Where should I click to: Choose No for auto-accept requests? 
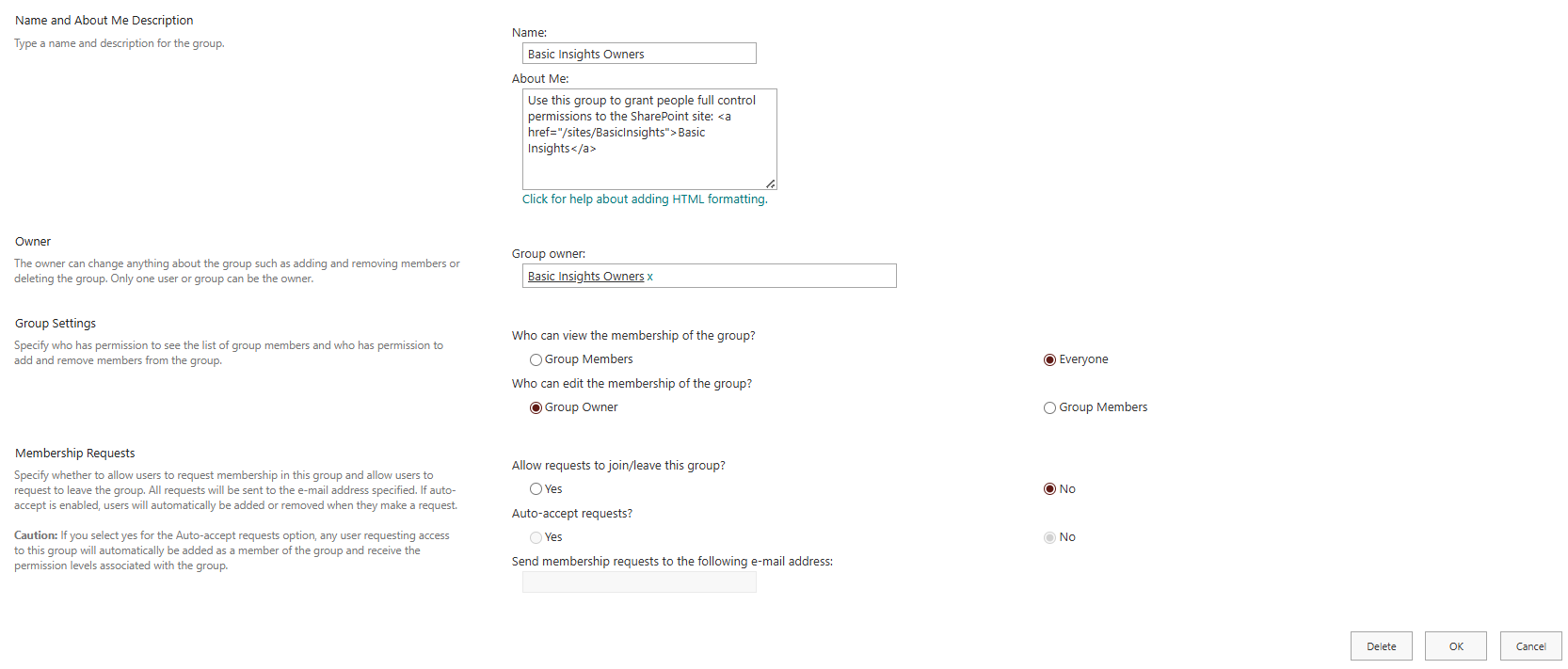[1049, 537]
